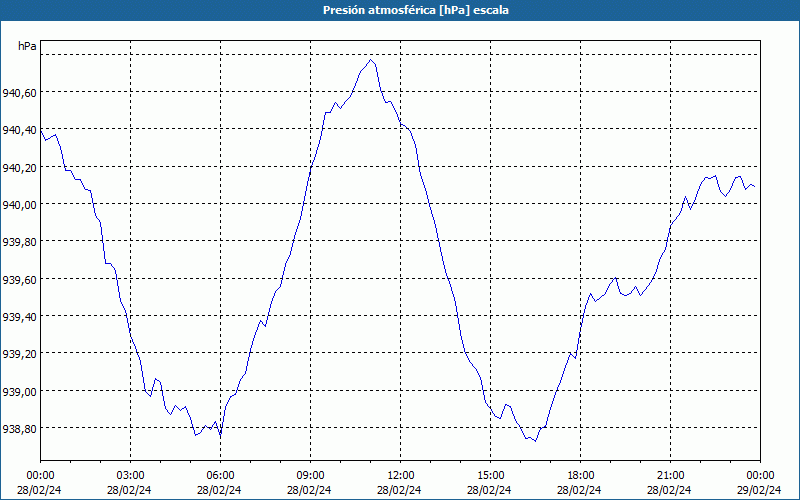The width and height of the screenshot is (800, 500).
Task: Click the 'Presión atmosférica [hPa] escala' title
Action: 415,10
